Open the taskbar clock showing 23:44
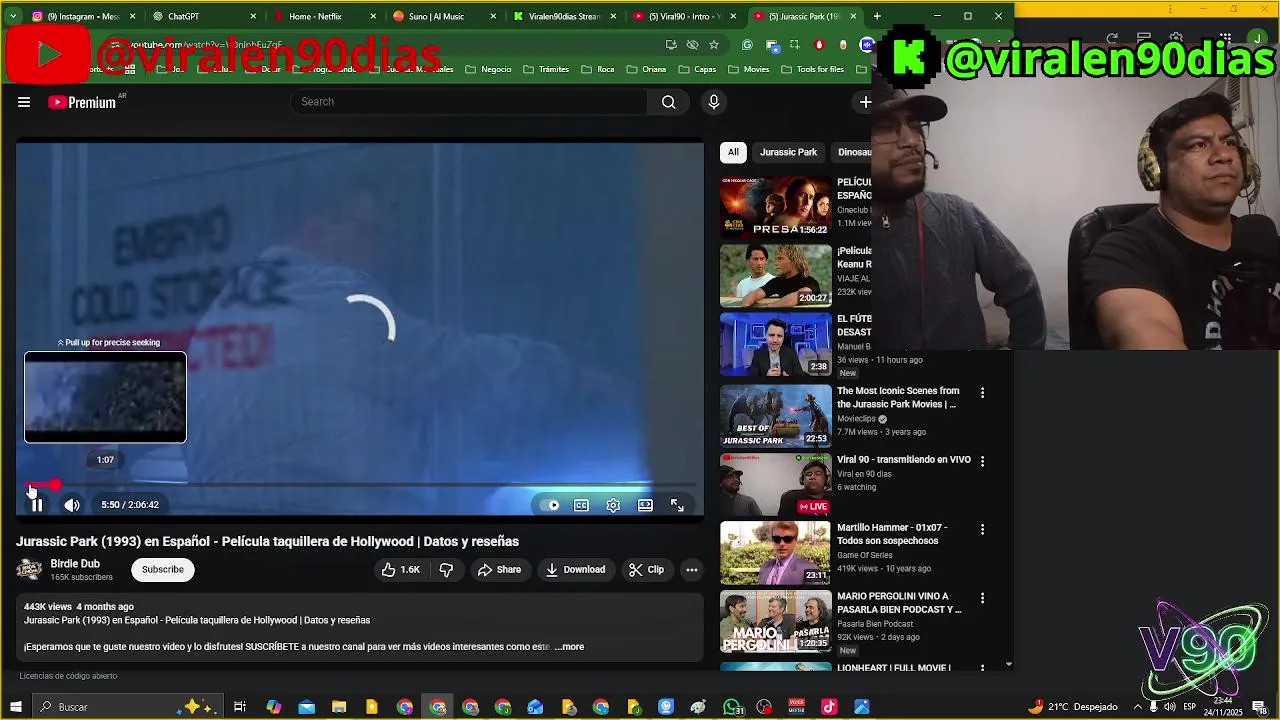This screenshot has height=720, width=1280. click(x=1222, y=707)
